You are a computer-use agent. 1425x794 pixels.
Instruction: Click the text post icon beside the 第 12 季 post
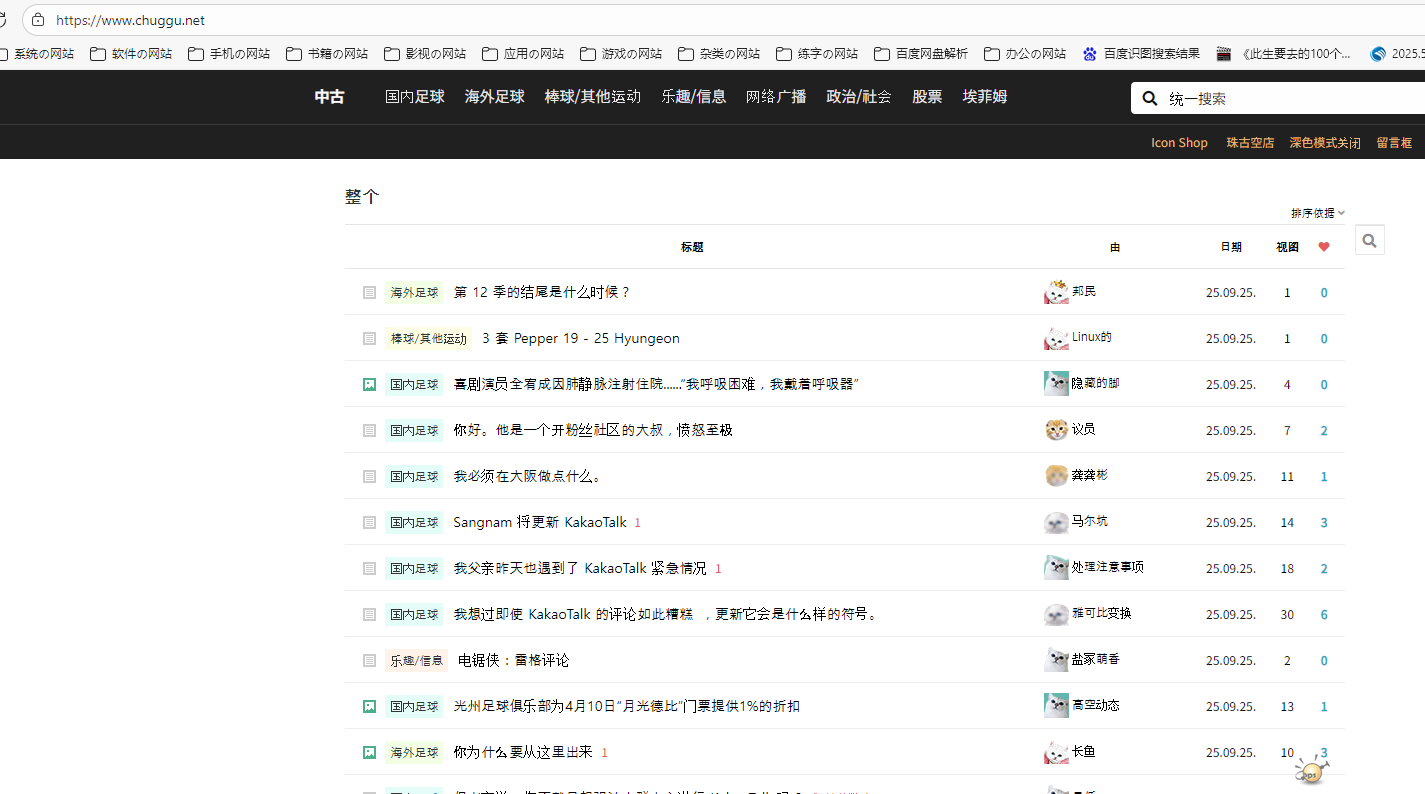[369, 293]
